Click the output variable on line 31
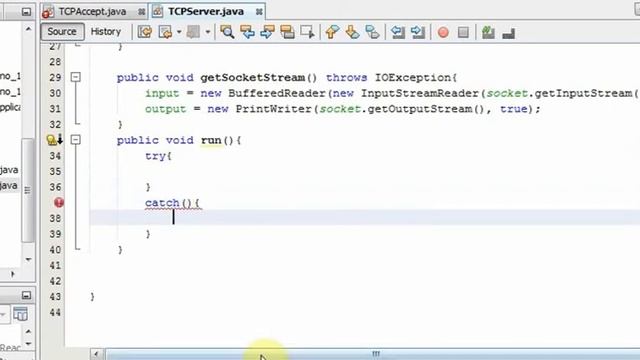The image size is (640, 360). (165, 109)
